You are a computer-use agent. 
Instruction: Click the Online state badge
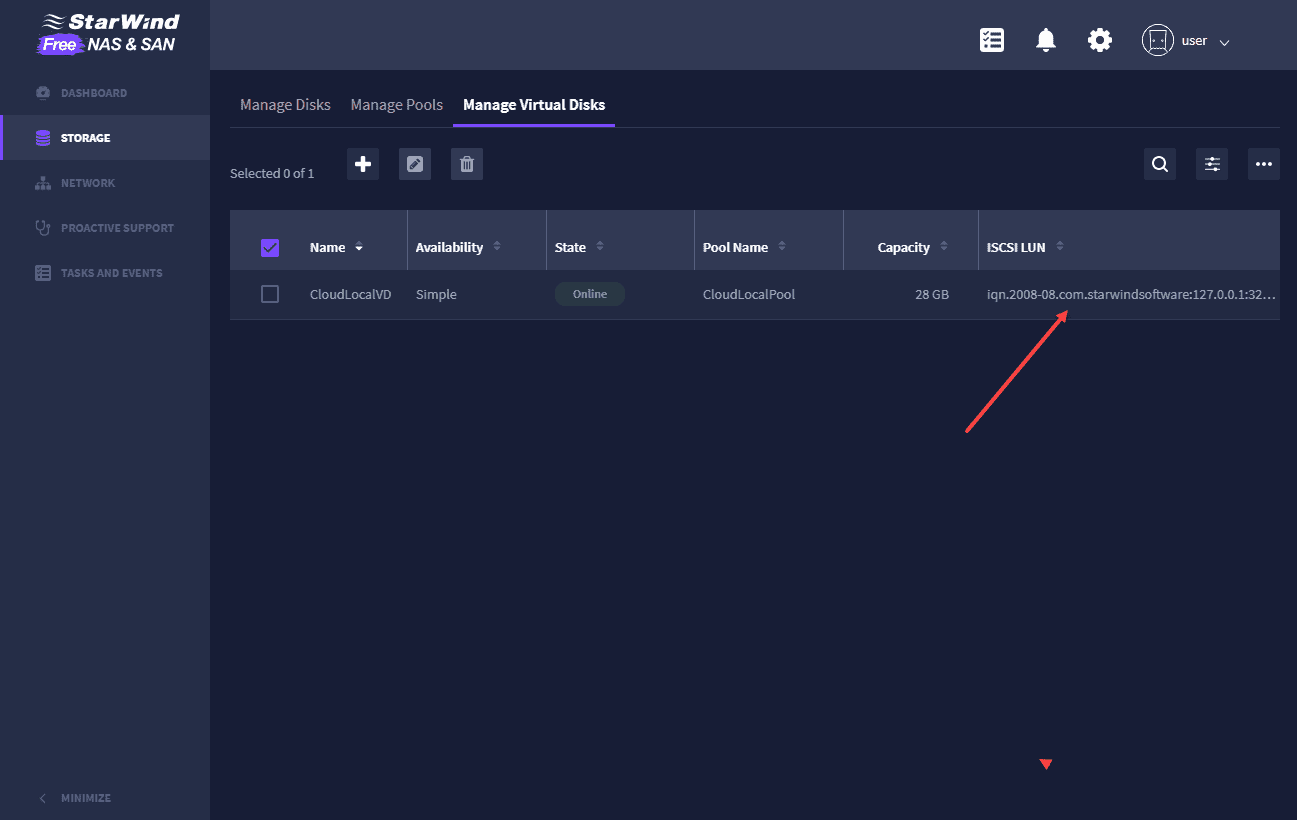(x=590, y=294)
